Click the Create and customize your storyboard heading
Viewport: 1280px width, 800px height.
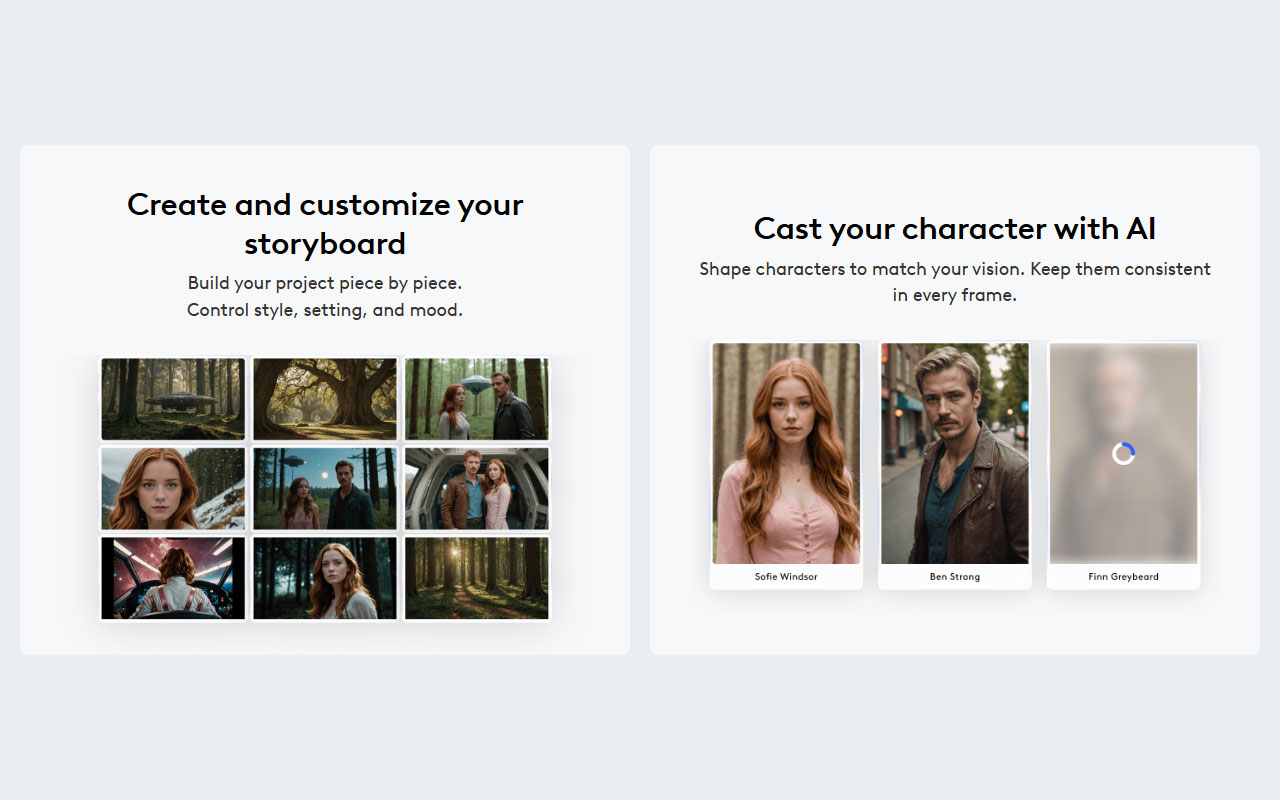(x=325, y=224)
